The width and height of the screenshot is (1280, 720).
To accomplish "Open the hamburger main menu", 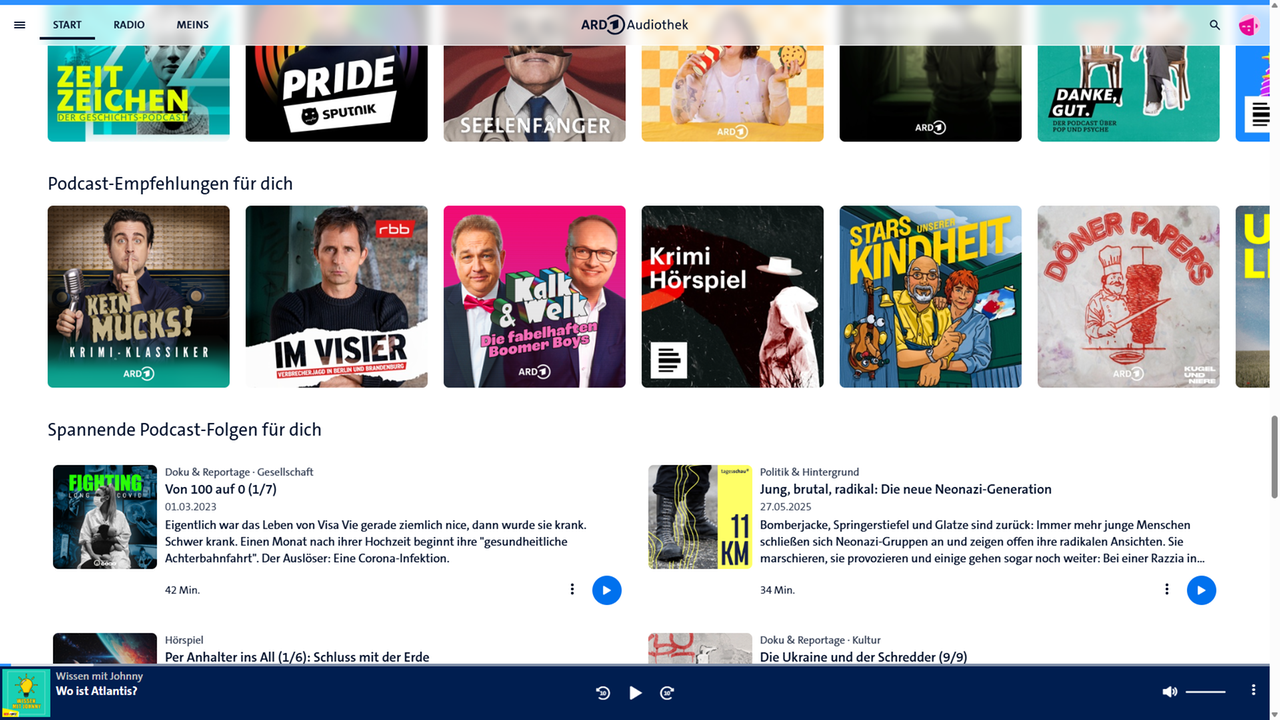I will (x=19, y=25).
